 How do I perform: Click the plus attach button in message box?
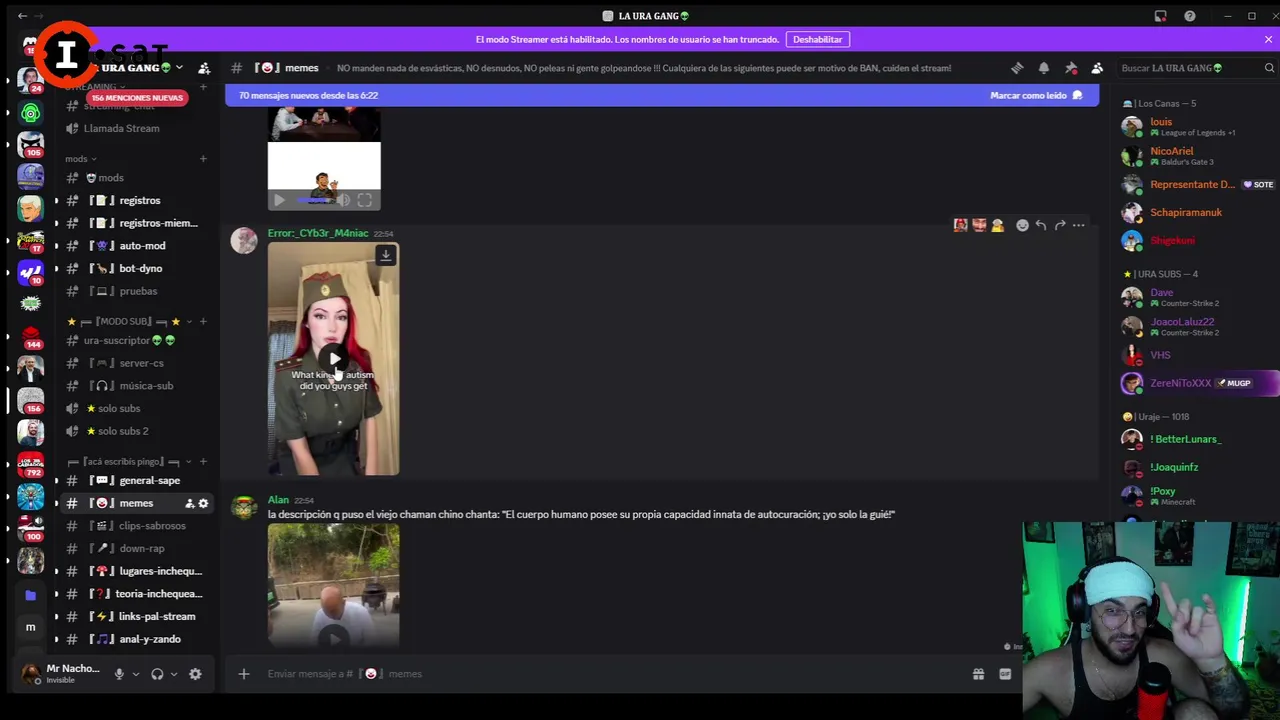pos(244,674)
